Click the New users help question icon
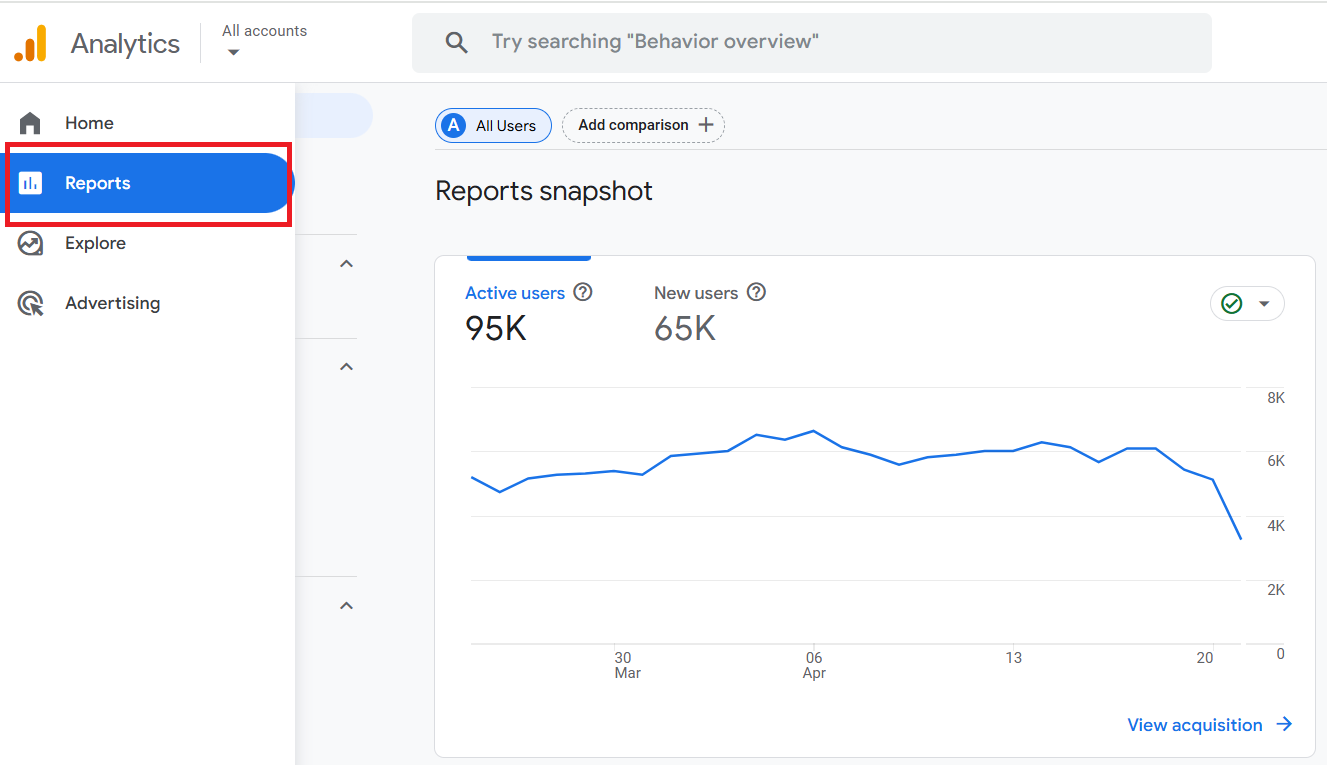 (x=757, y=292)
